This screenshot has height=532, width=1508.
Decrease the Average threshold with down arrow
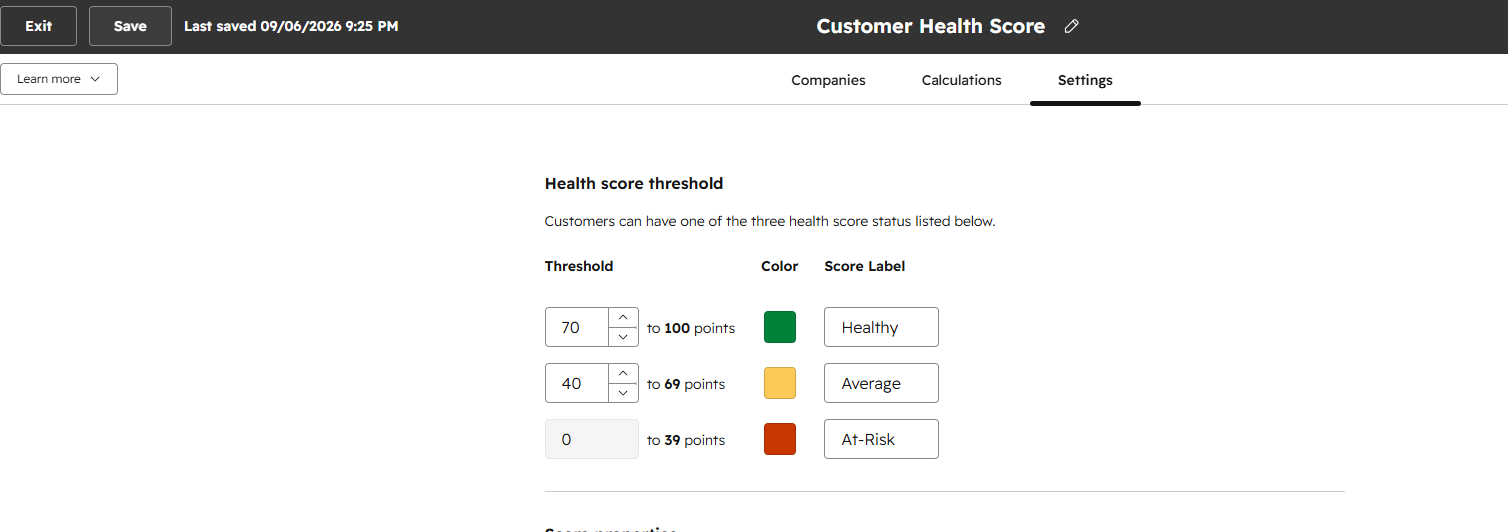pos(623,393)
